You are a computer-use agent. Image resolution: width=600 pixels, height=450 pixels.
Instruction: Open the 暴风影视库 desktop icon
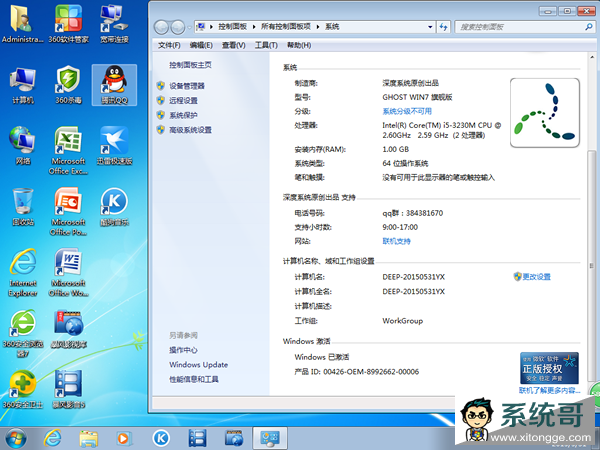(x=68, y=329)
